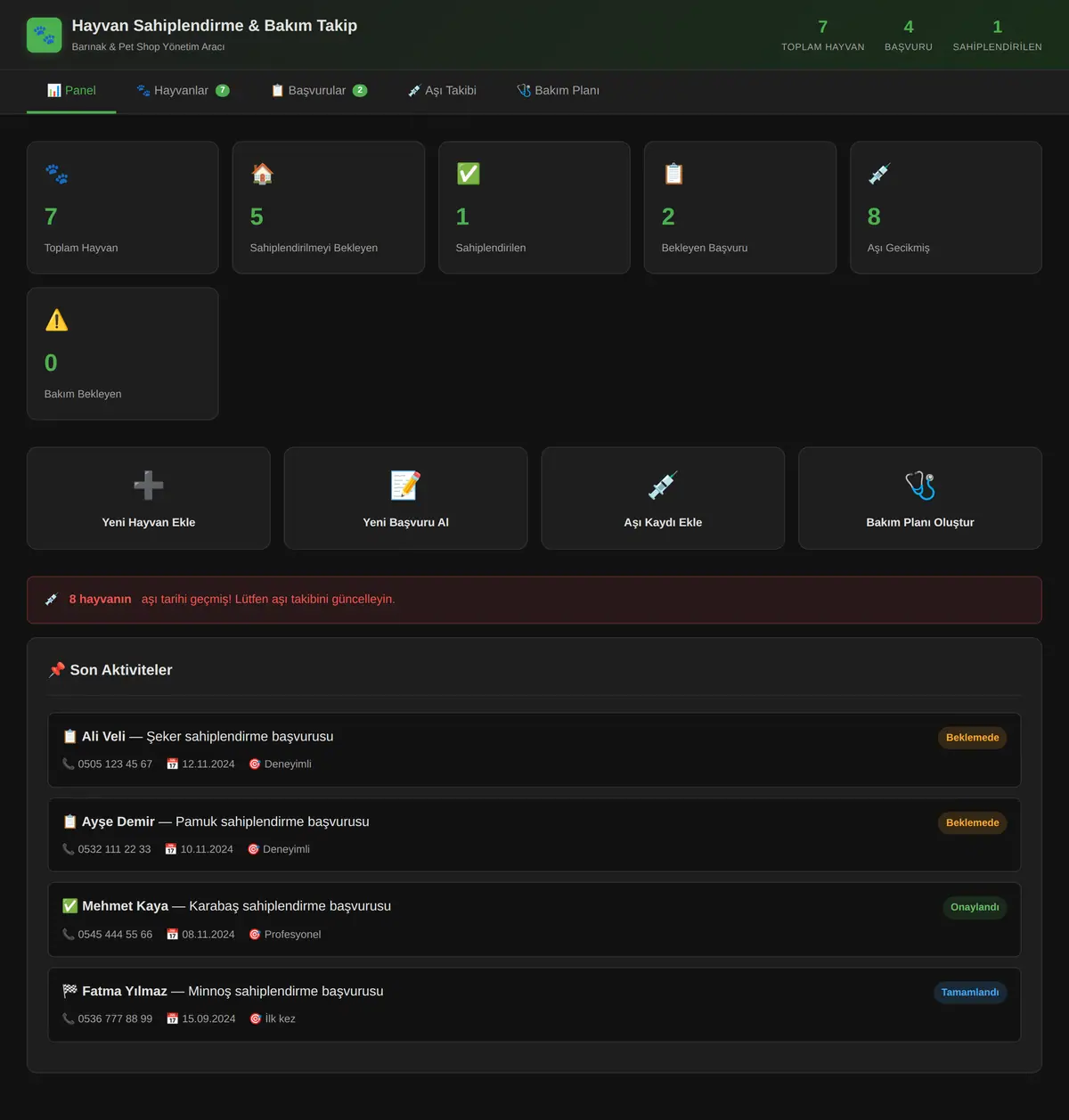Click the Tamamlandı badge on Fatma Yılmaz row
Screen dimensions: 1069x1120
click(970, 993)
